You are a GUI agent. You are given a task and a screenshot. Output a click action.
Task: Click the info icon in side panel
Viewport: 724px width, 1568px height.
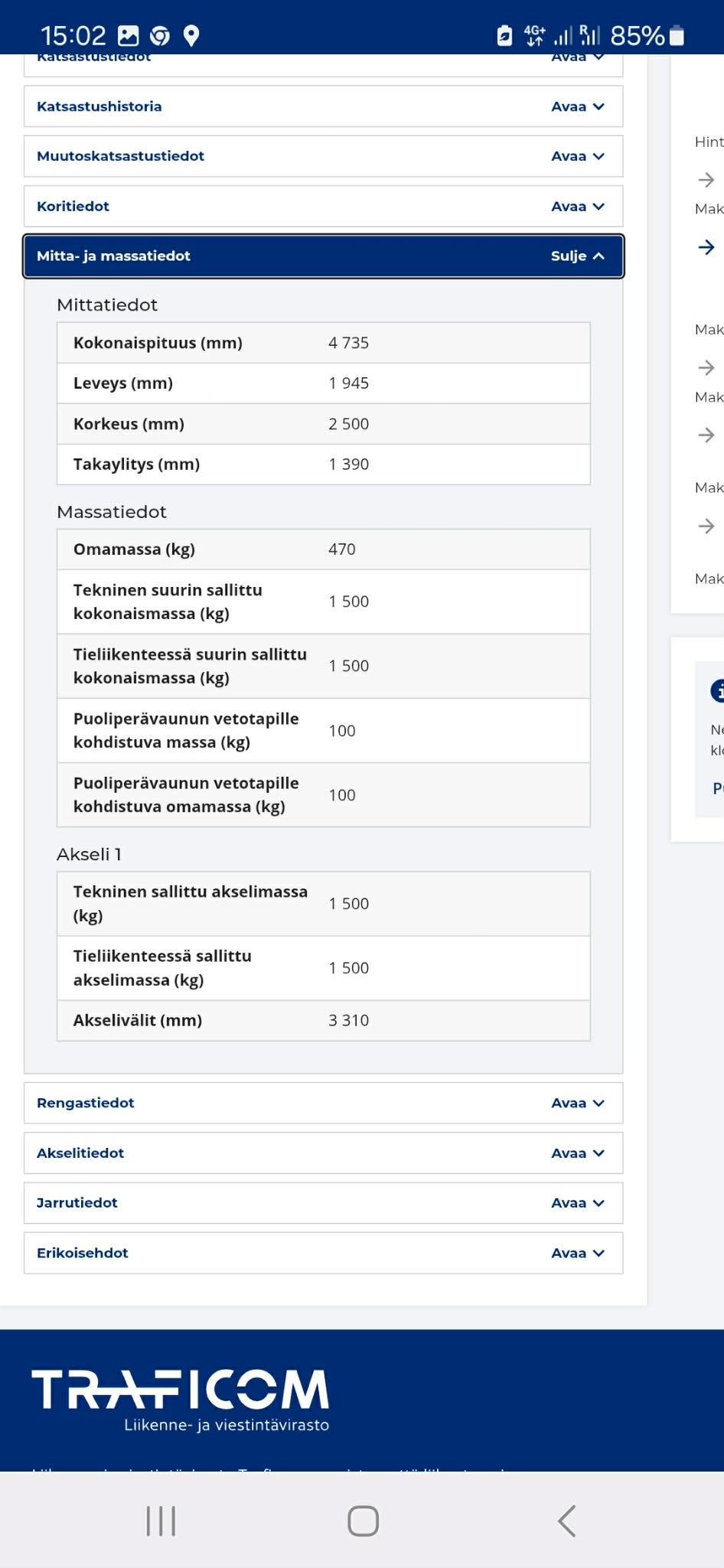718,690
